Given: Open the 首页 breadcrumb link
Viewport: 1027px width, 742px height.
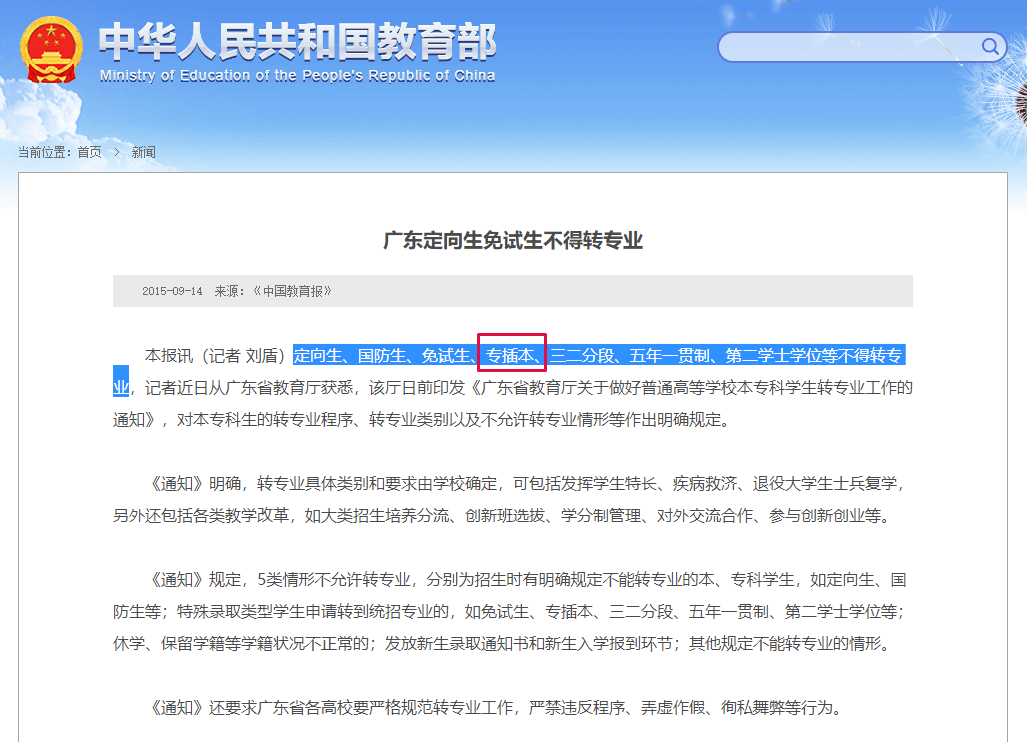Looking at the screenshot, I should (x=90, y=153).
